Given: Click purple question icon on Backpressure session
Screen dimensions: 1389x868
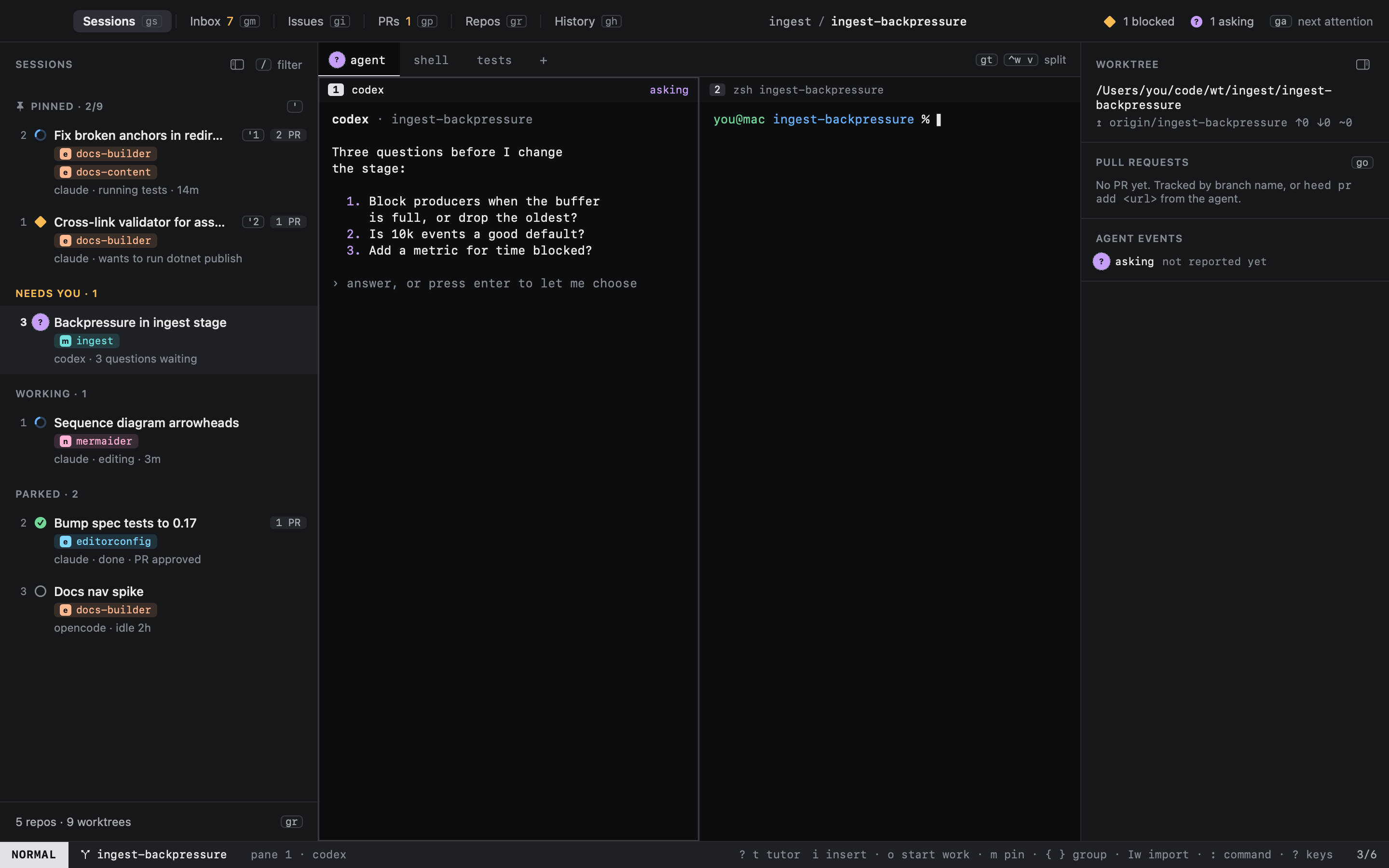Looking at the screenshot, I should [40, 322].
